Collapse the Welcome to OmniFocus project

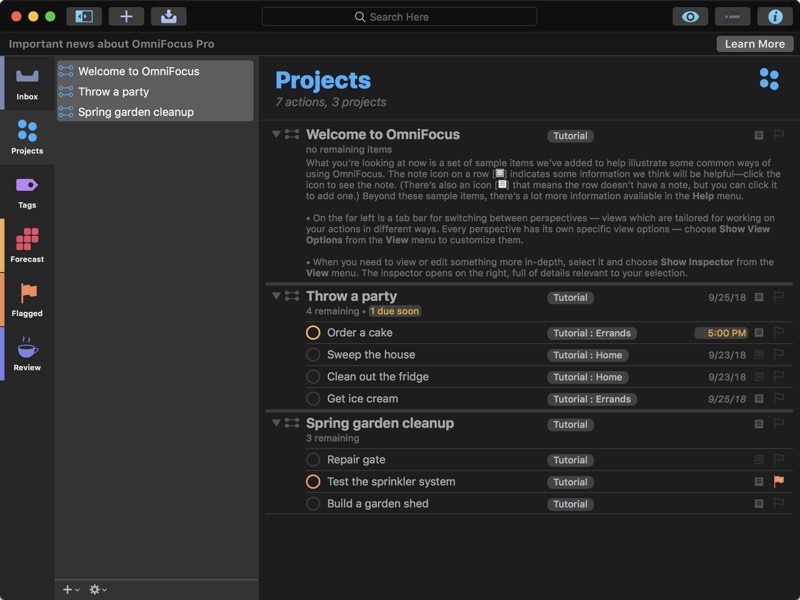click(x=276, y=134)
